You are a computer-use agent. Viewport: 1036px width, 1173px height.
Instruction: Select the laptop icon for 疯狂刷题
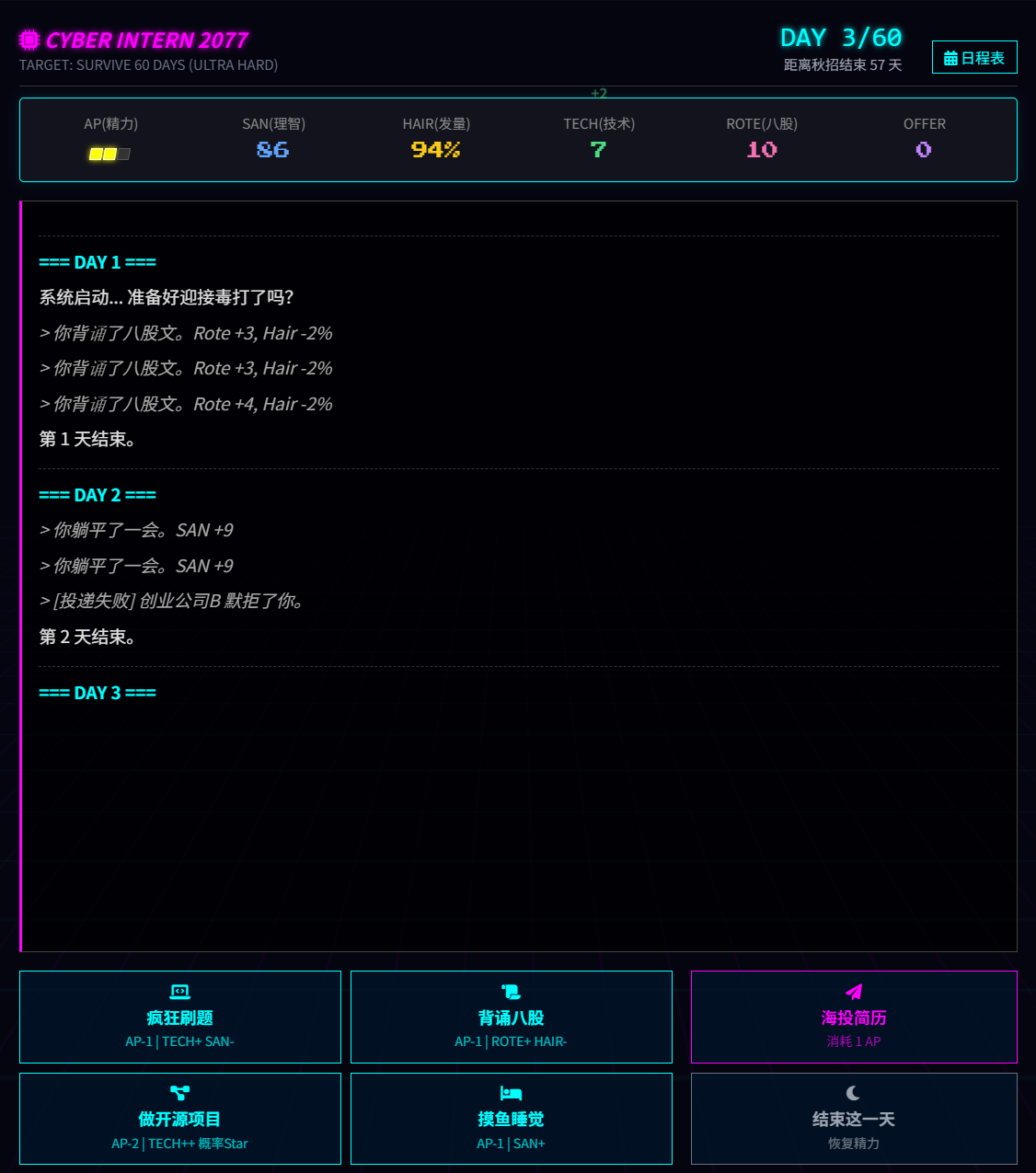coord(179,991)
